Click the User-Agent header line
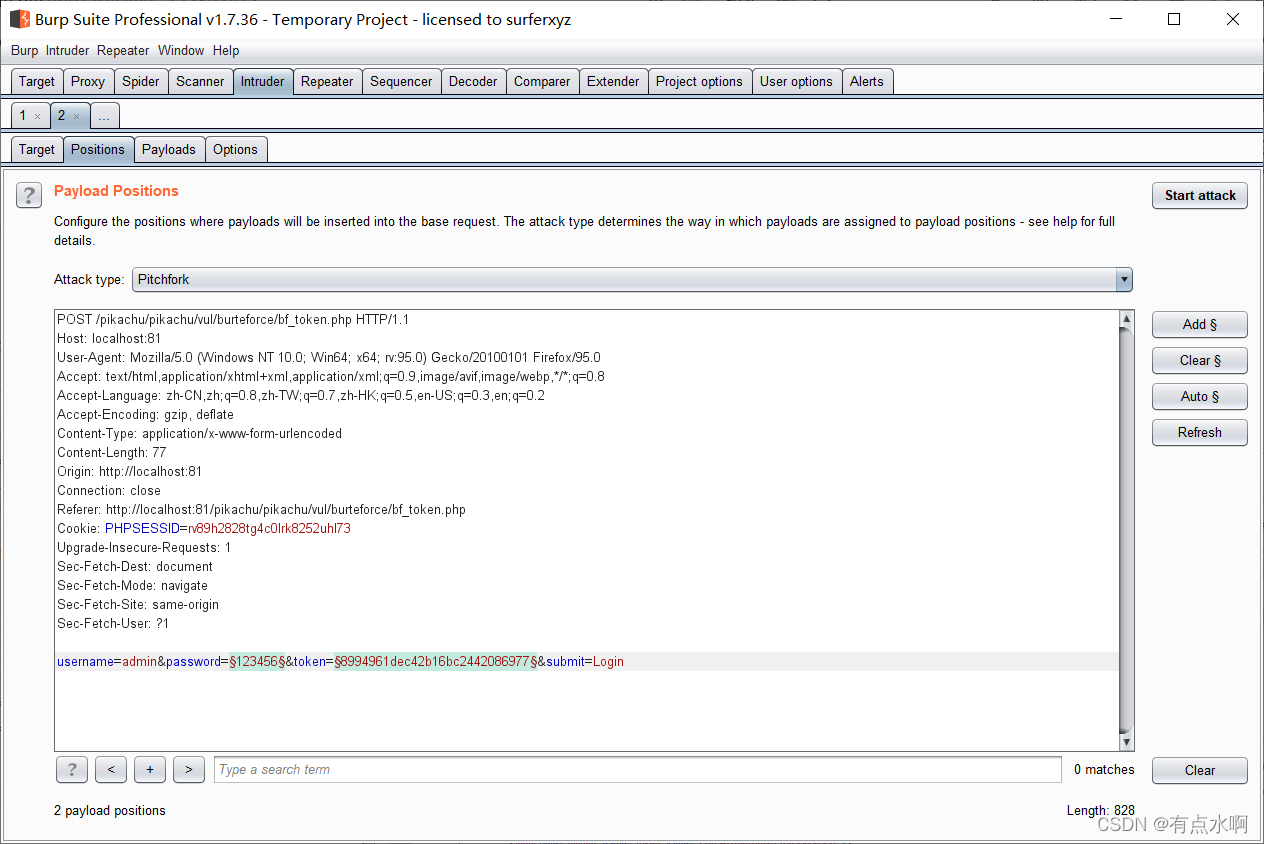The image size is (1264, 844). (329, 358)
